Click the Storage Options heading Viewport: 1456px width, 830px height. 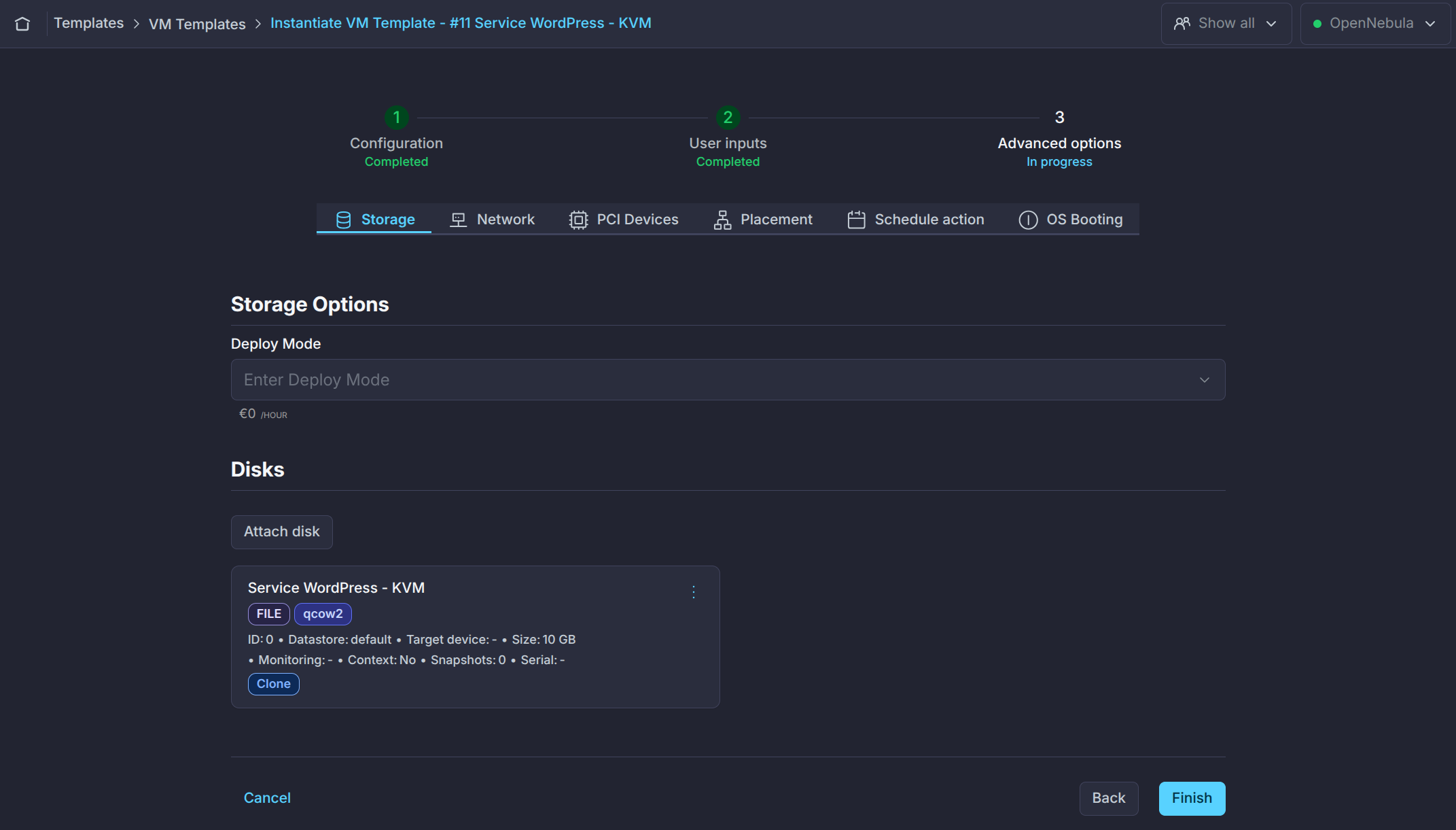310,305
